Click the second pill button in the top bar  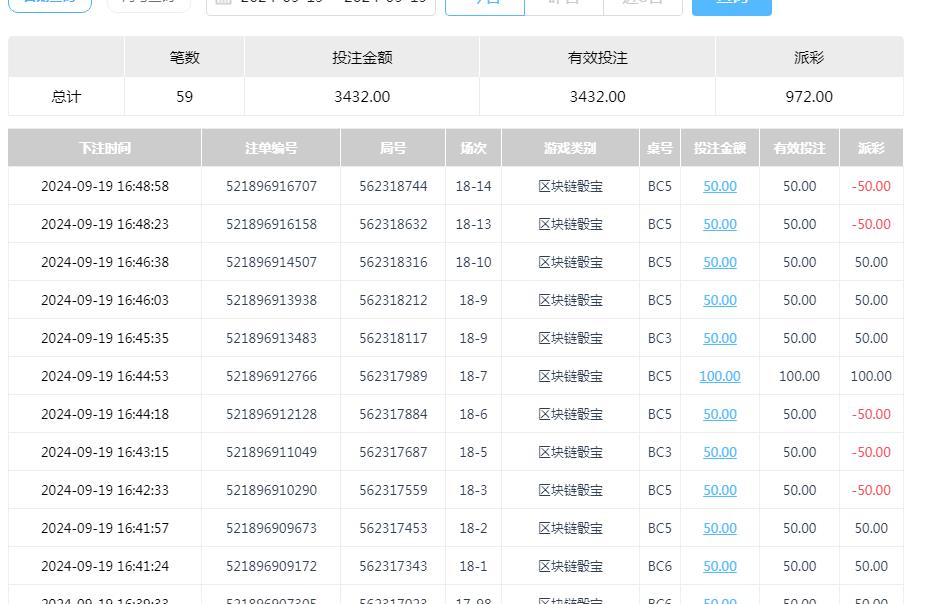point(148,5)
